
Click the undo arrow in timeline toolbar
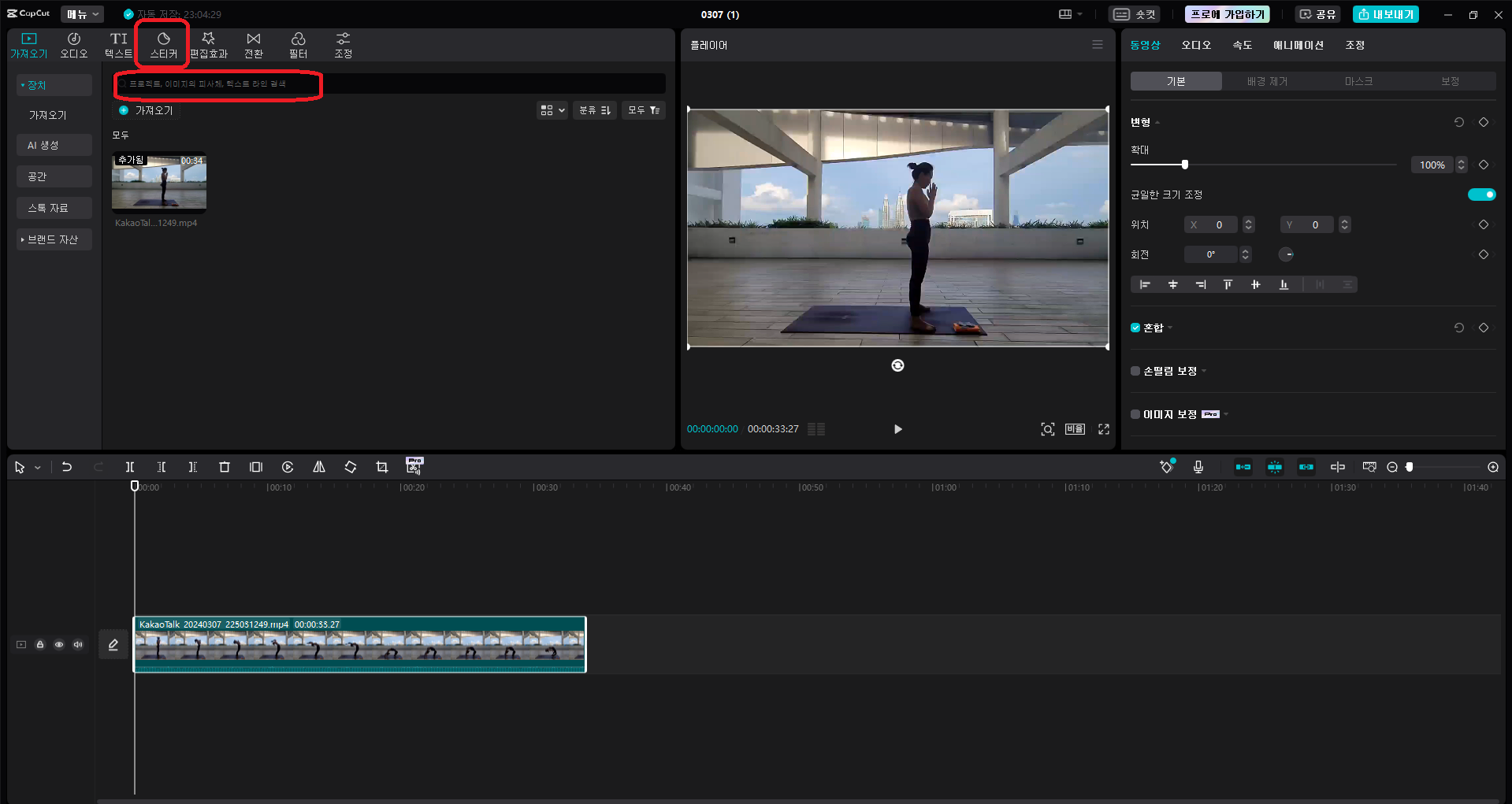pos(67,467)
